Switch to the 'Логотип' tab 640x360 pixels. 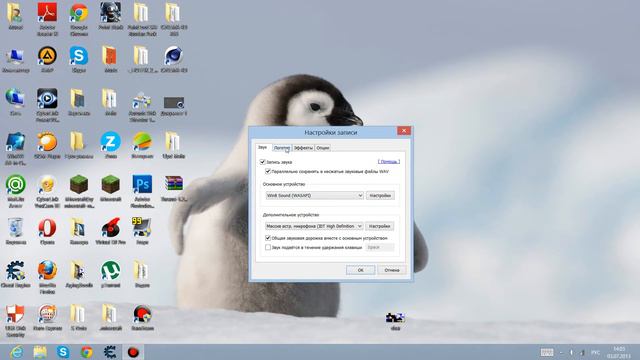coord(282,148)
